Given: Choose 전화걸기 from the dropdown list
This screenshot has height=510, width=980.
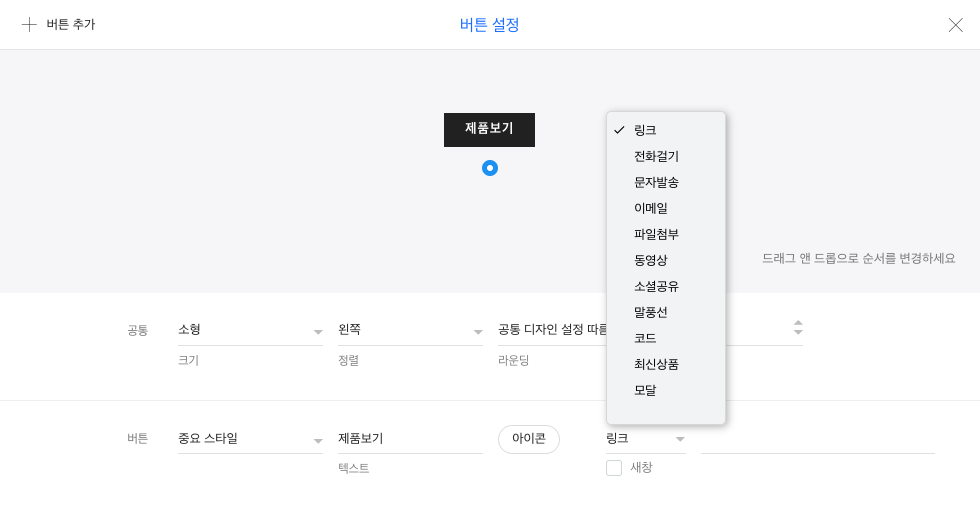Looking at the screenshot, I should tap(656, 156).
